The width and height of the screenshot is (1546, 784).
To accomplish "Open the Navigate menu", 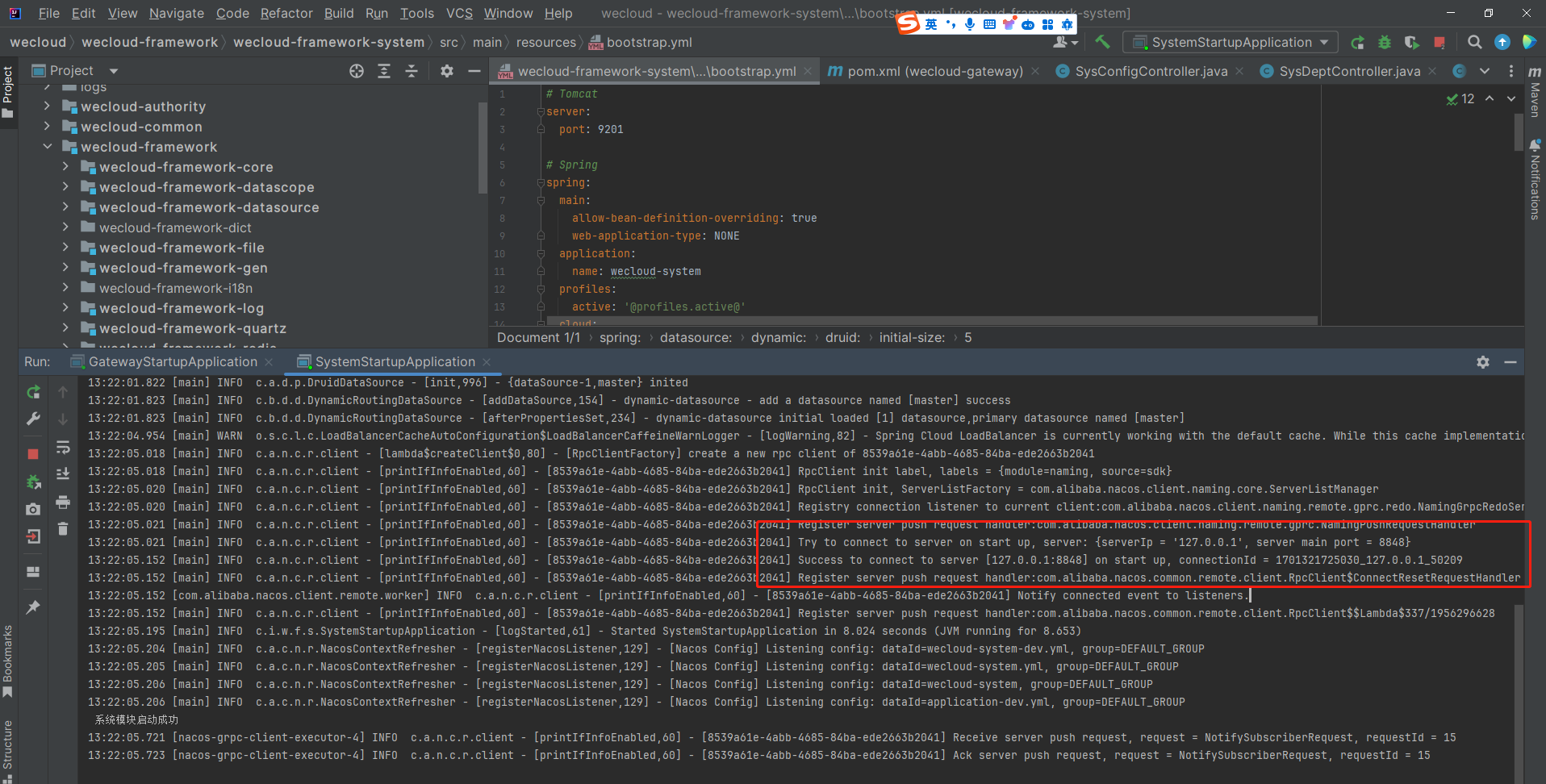I will click(x=177, y=13).
